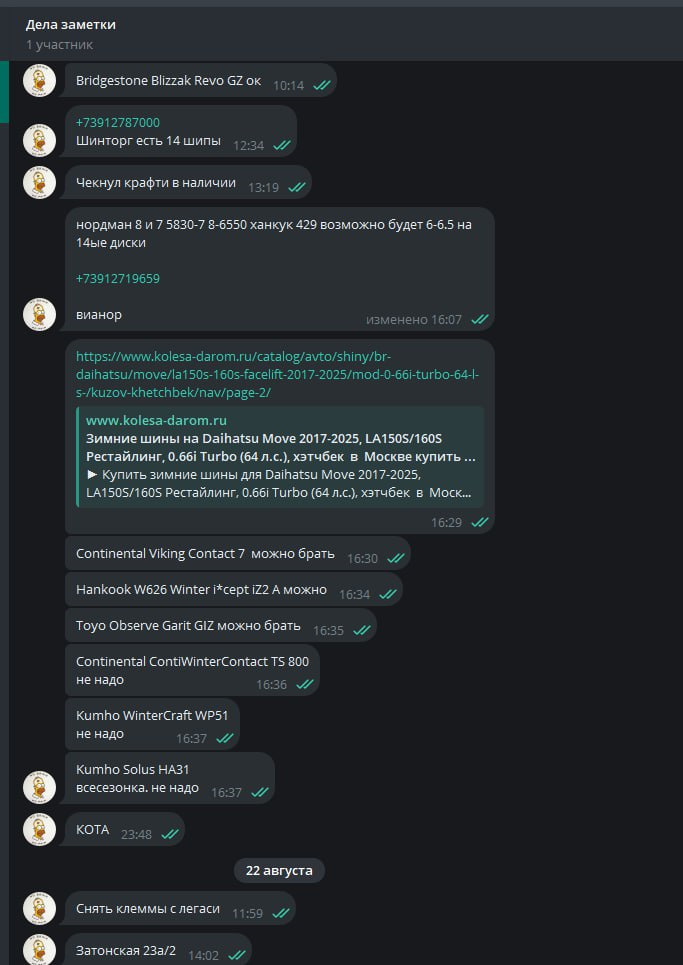Open phone number +73912787000

click(x=118, y=122)
